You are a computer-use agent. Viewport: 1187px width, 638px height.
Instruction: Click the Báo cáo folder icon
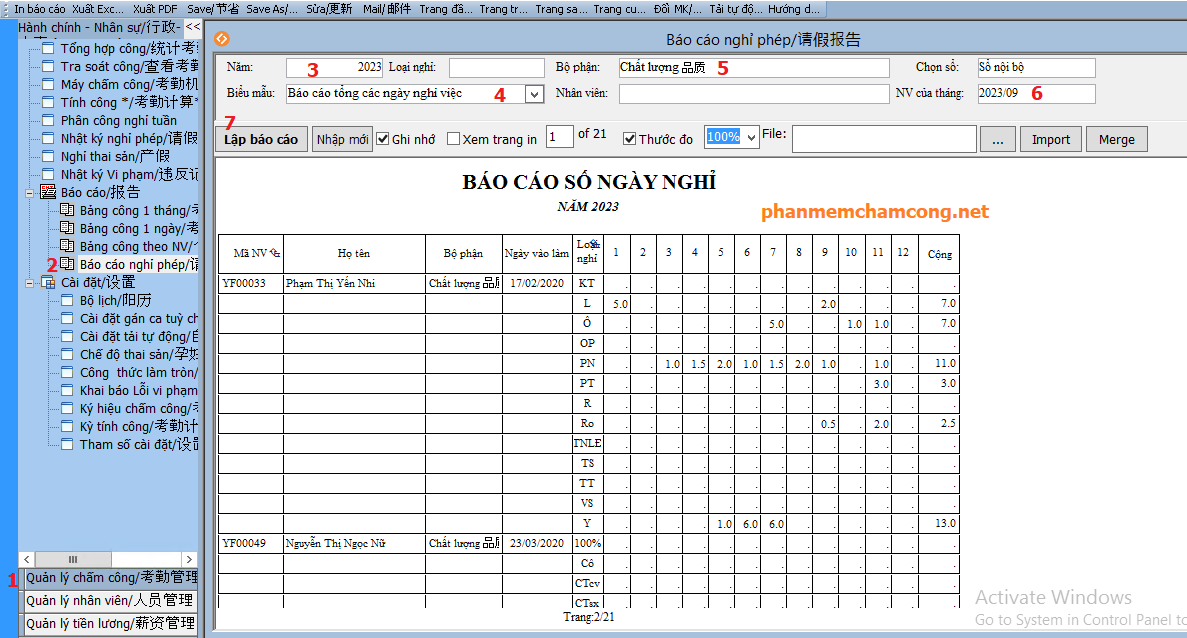[48, 192]
